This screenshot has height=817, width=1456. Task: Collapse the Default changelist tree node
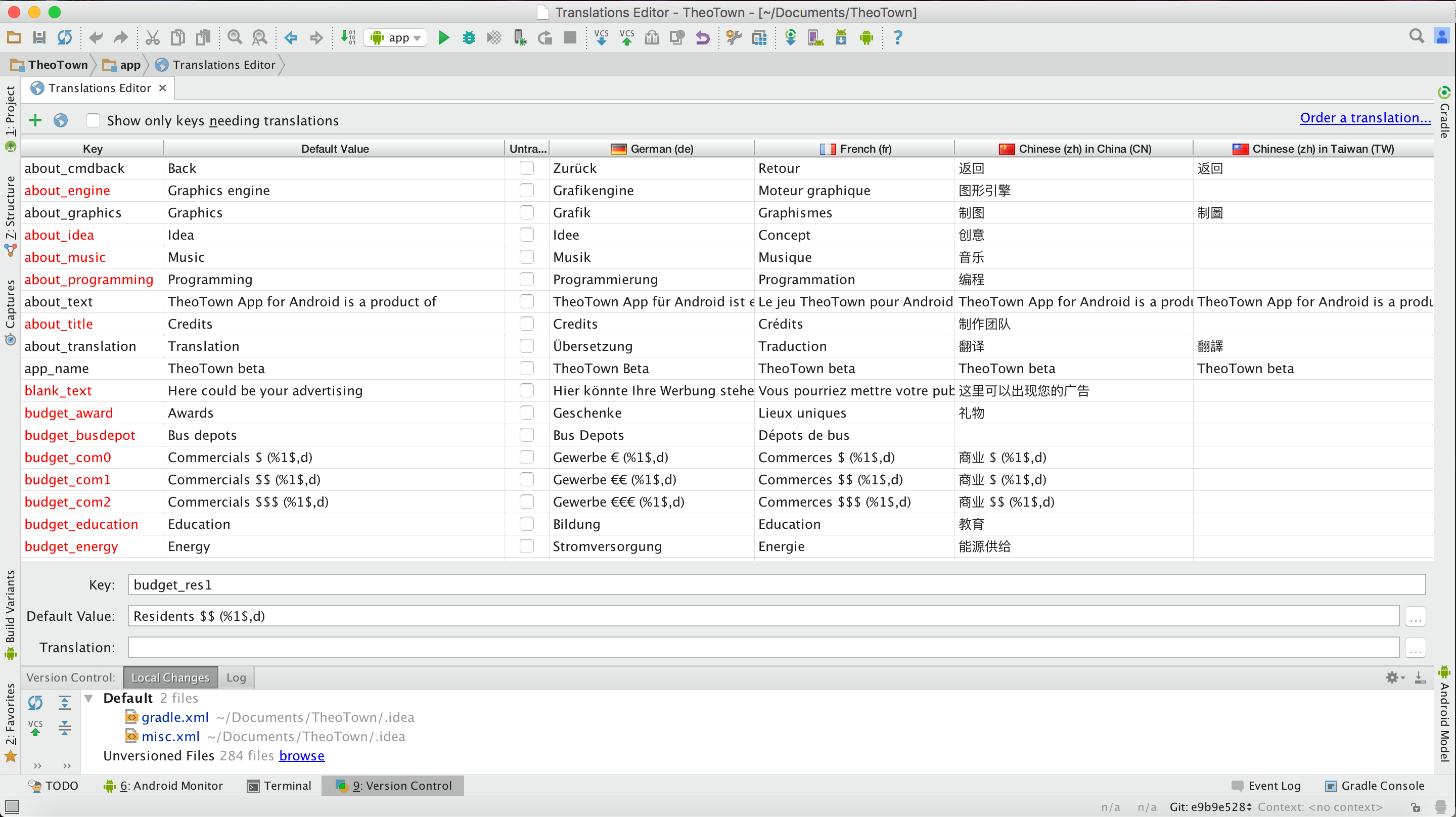[89, 698]
